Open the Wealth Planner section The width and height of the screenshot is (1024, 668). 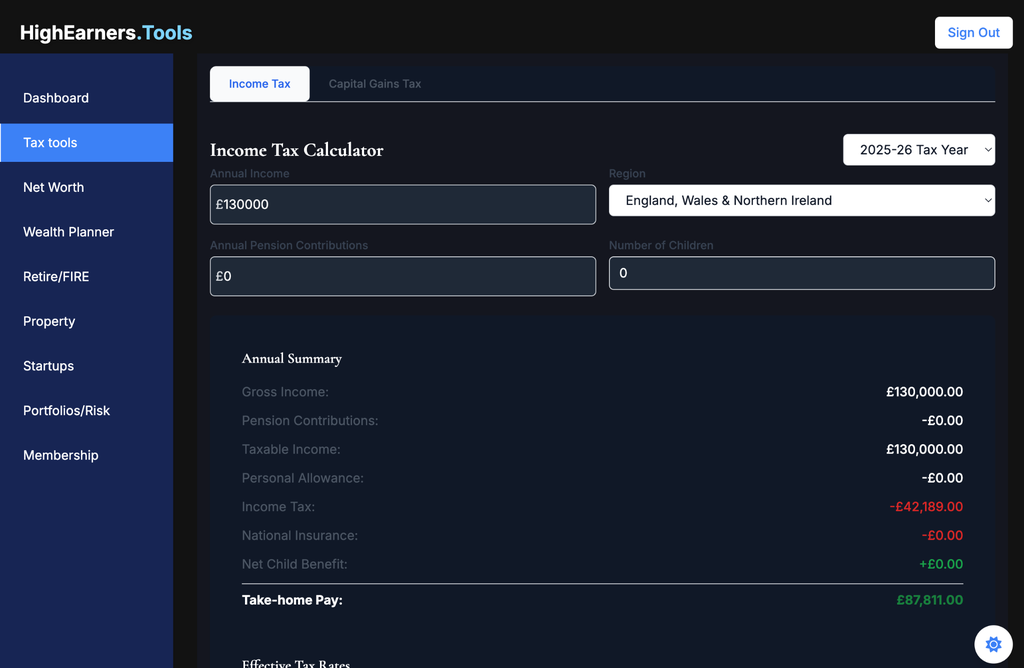pyautogui.click(x=69, y=232)
